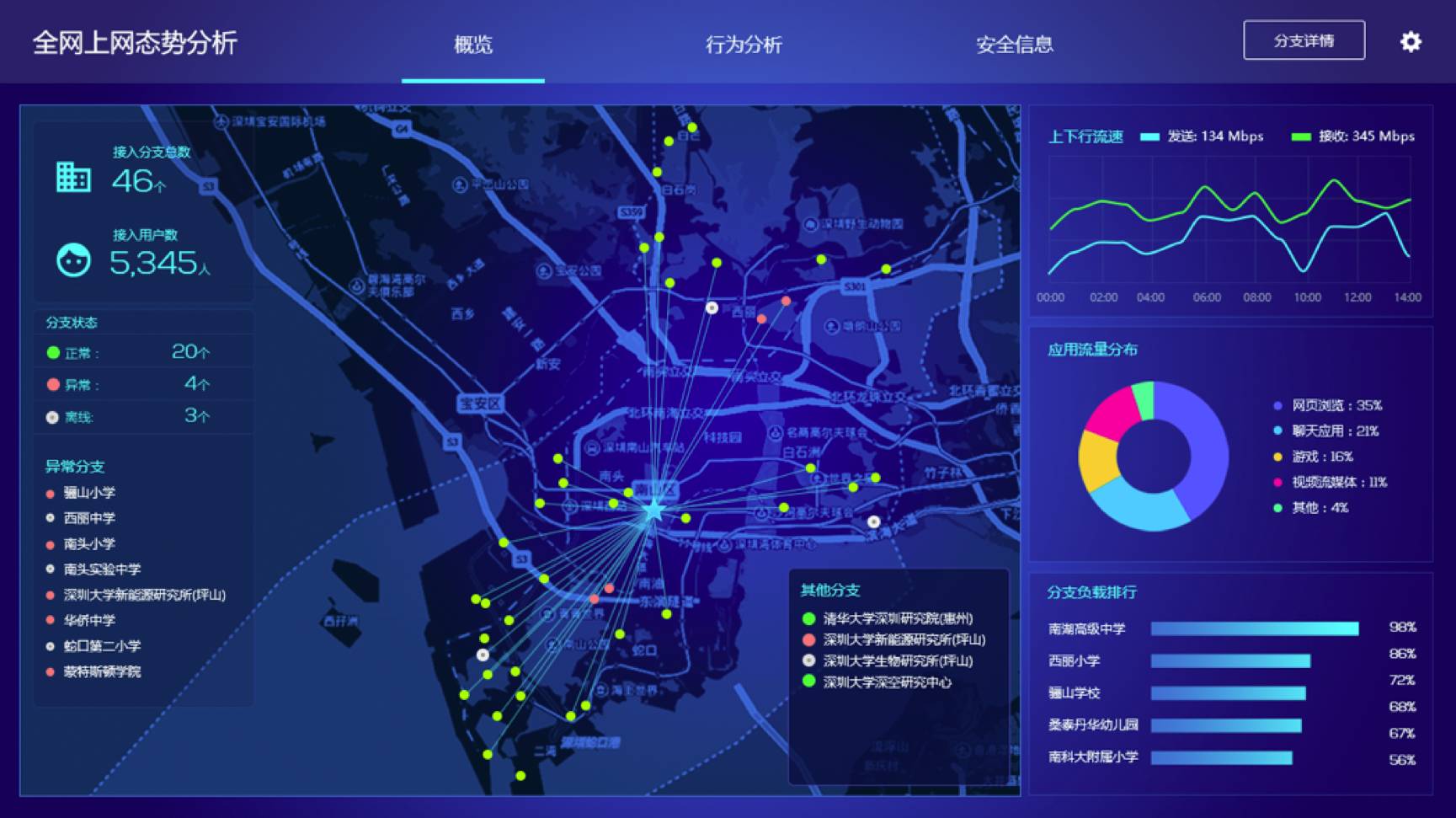Select 南头实验中学 in the 异常分支 list
The height and width of the screenshot is (818, 1456).
pos(102,569)
